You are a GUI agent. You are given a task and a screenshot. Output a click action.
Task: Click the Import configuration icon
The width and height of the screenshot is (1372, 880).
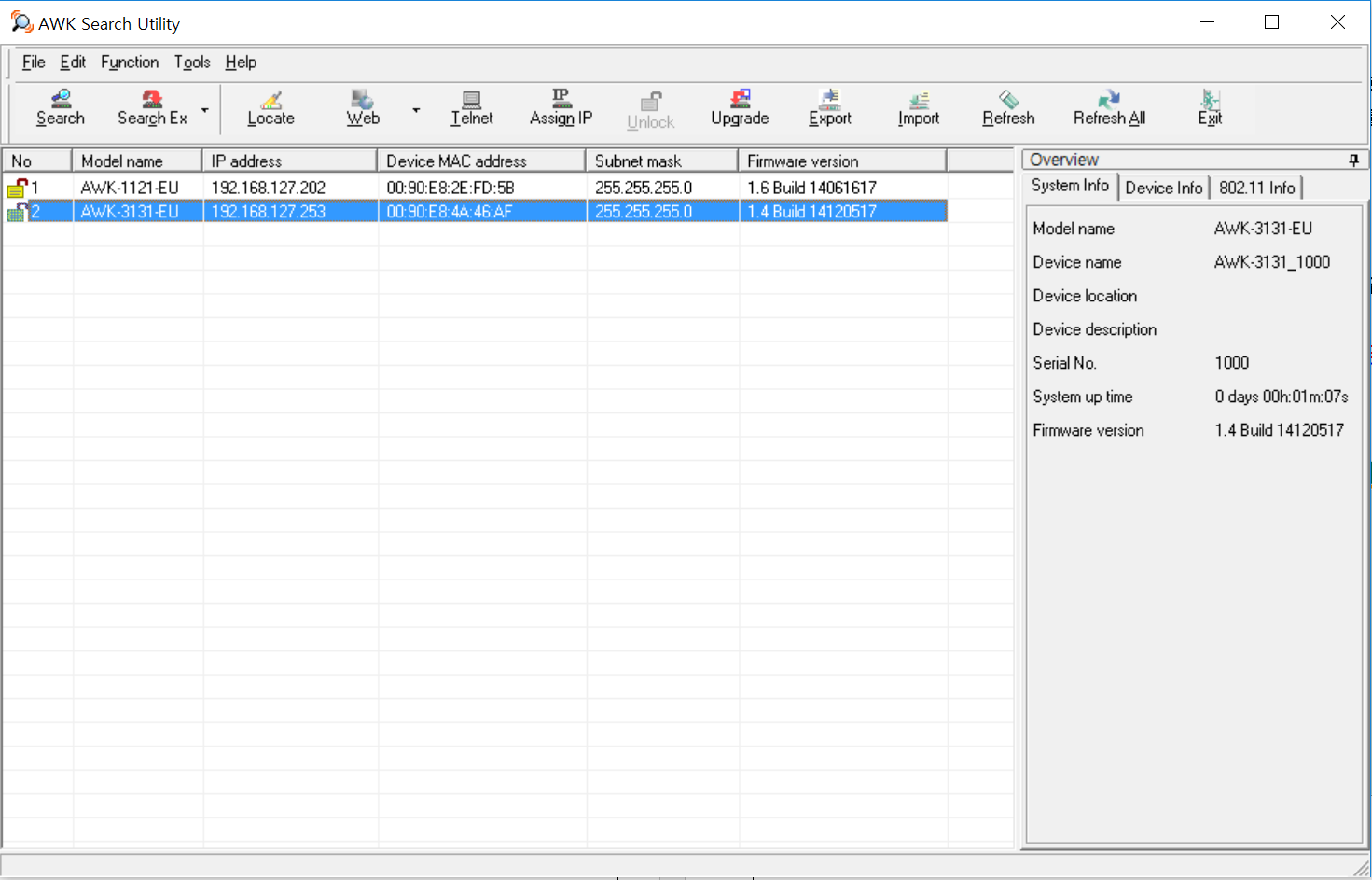pyautogui.click(x=919, y=108)
